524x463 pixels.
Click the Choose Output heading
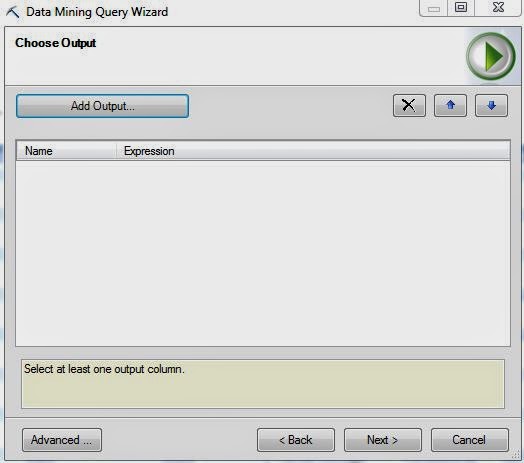[55, 43]
